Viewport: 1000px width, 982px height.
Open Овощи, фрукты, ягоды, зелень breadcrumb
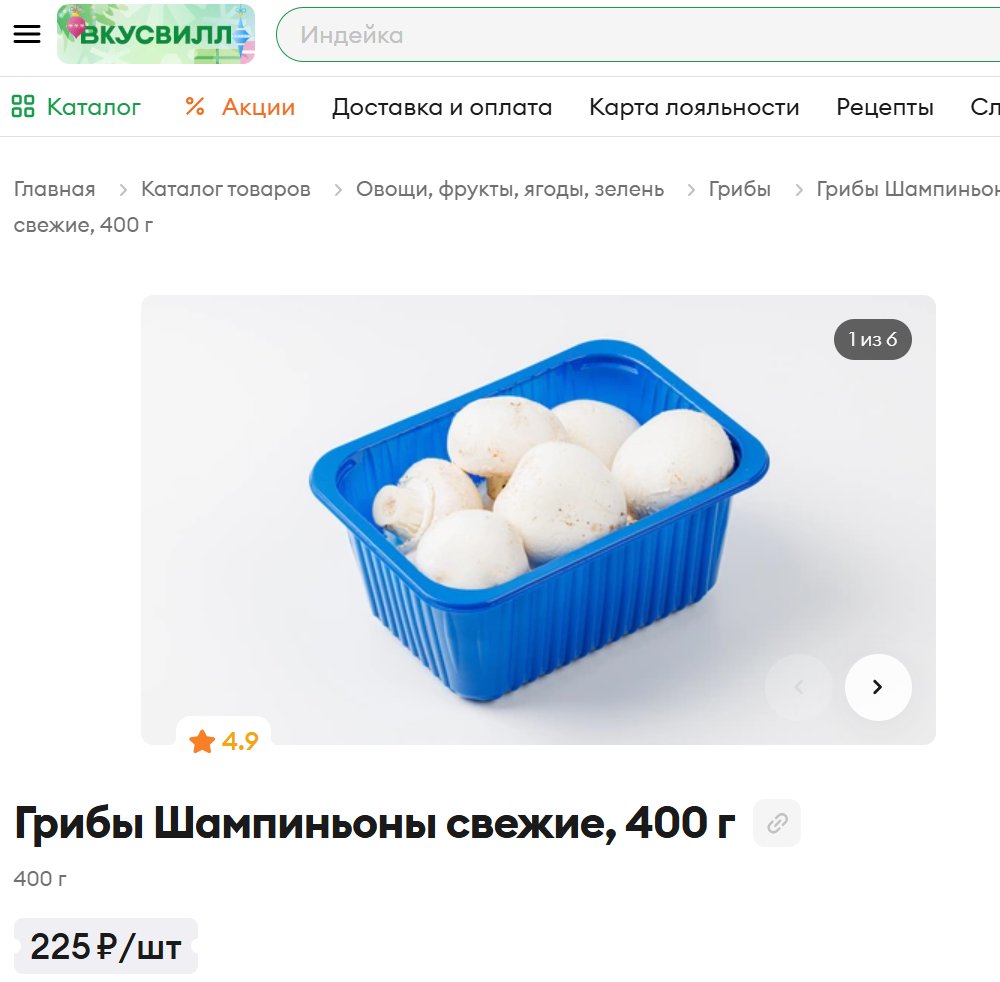pyautogui.click(x=510, y=189)
